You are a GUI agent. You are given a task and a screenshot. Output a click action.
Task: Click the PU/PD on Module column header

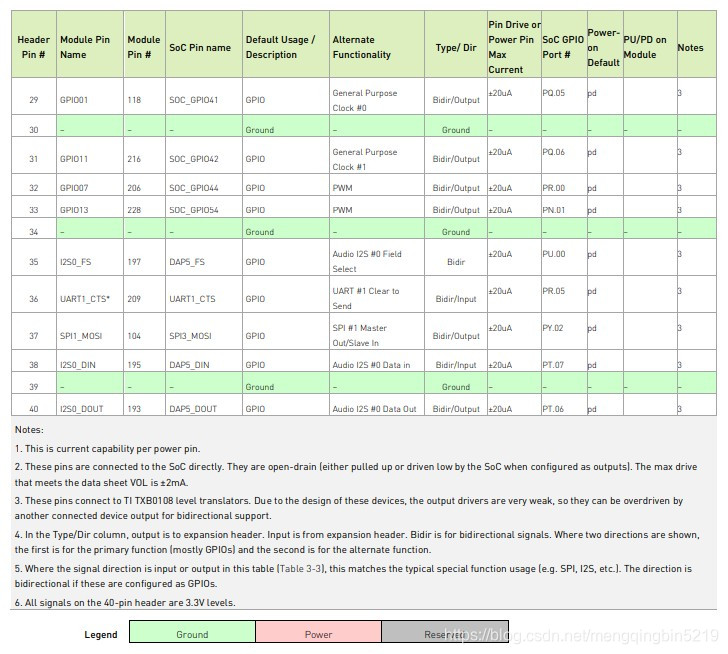point(650,44)
